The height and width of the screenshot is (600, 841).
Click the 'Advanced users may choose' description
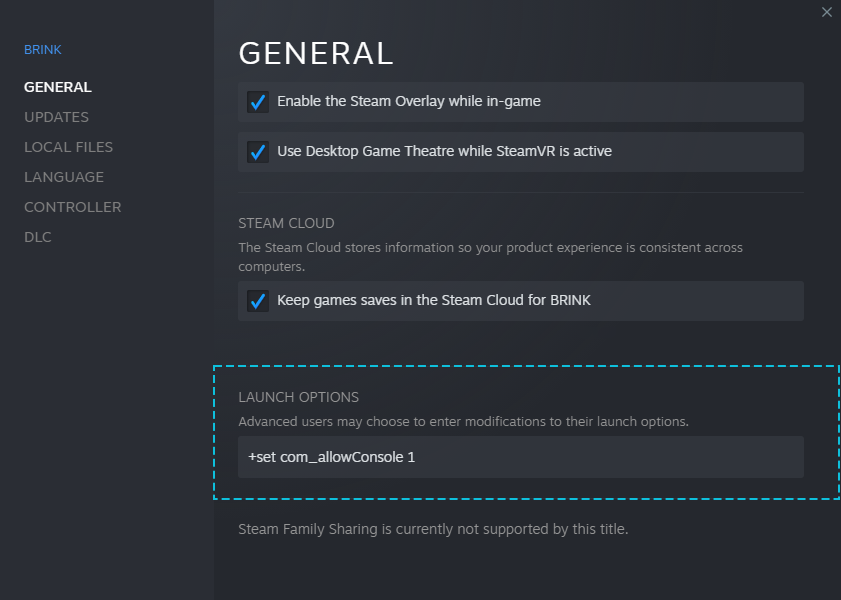coord(463,421)
